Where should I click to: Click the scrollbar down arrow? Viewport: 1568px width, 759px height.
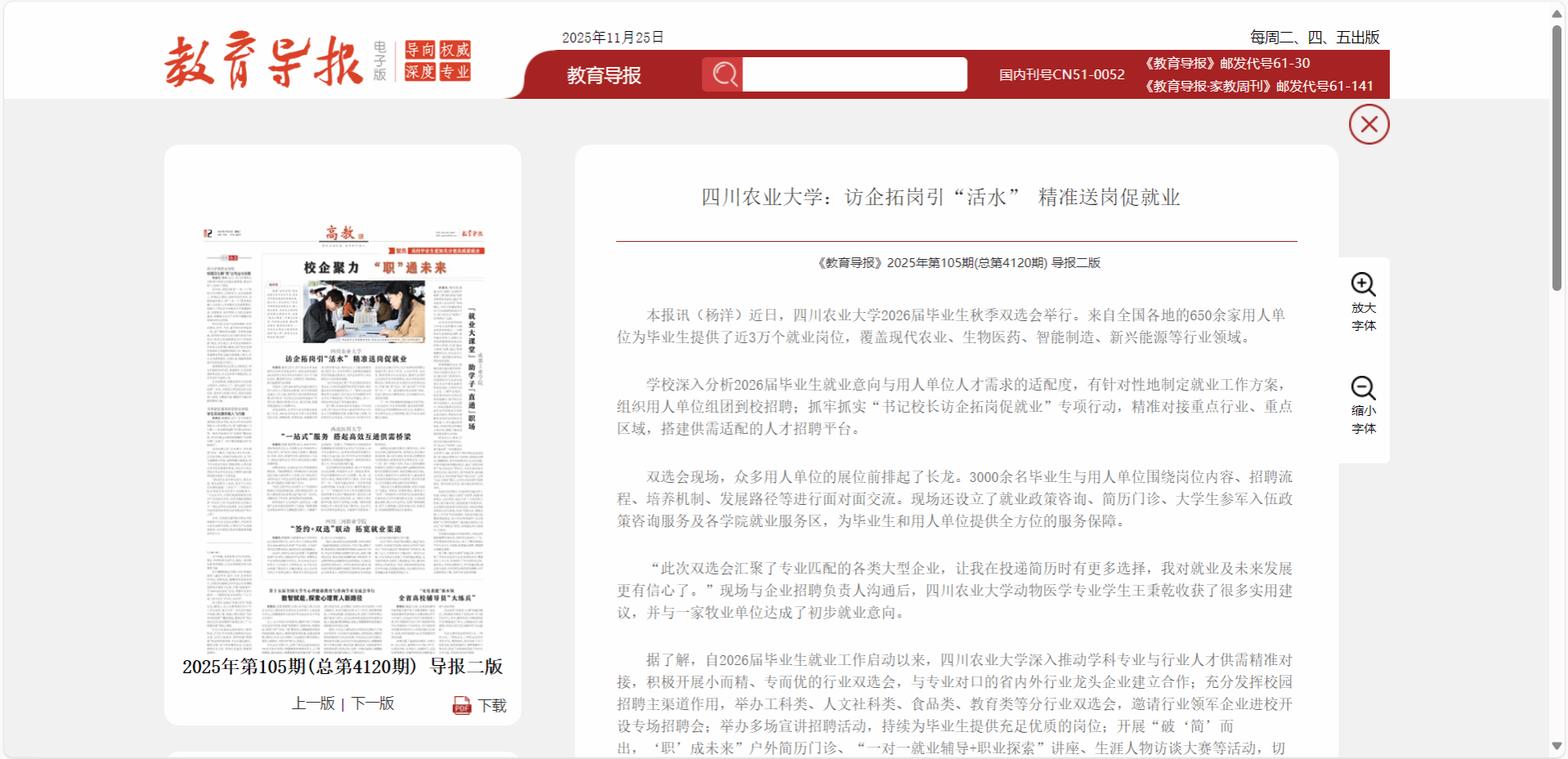pos(1557,746)
